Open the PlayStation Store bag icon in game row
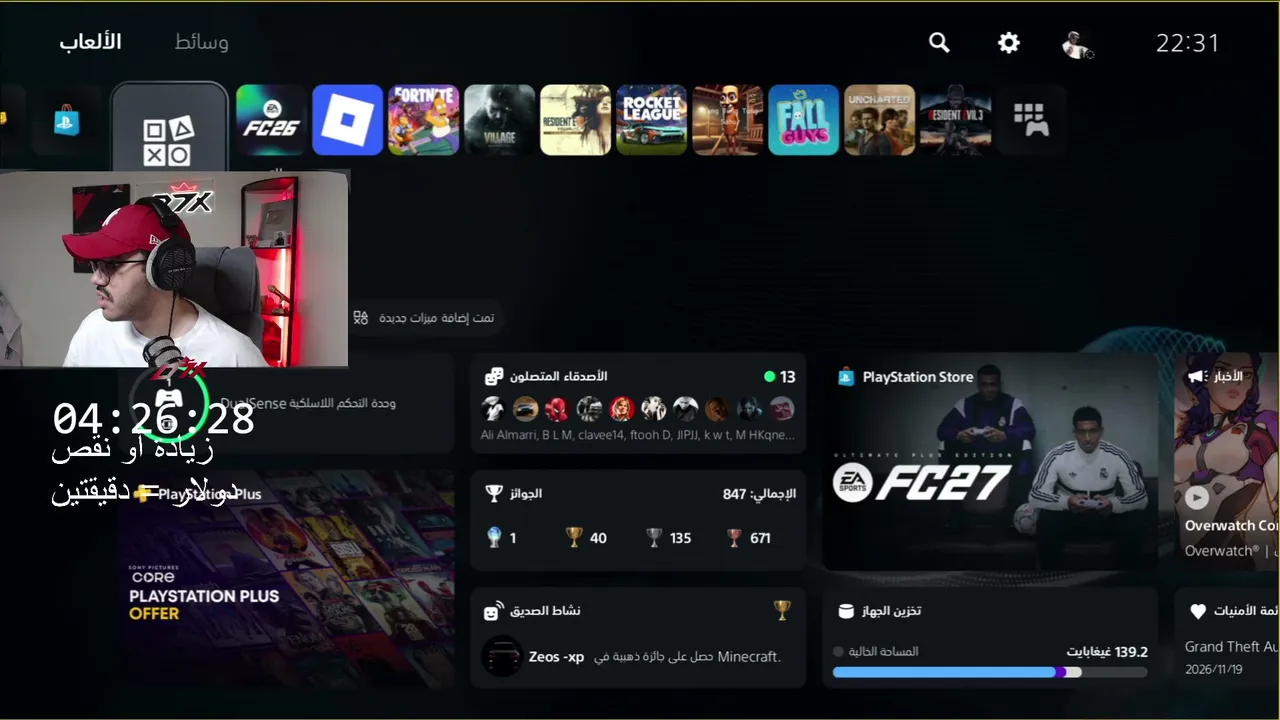 pos(66,120)
